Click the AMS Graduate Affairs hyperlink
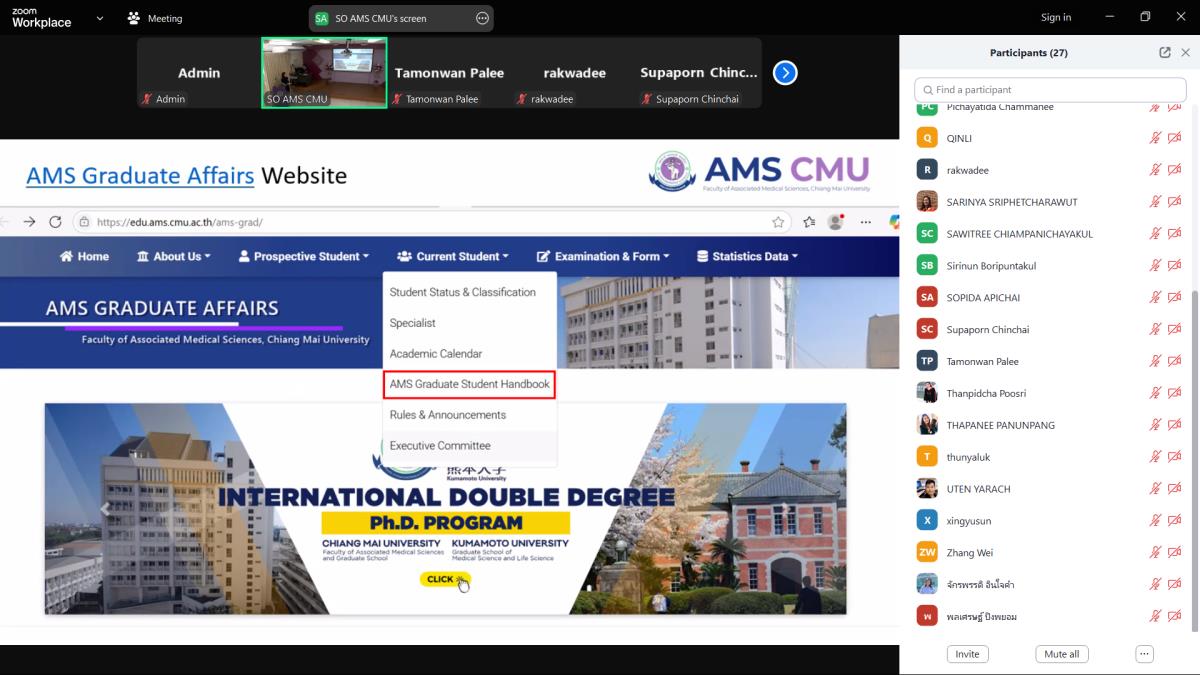1200x675 pixels. 140,176
